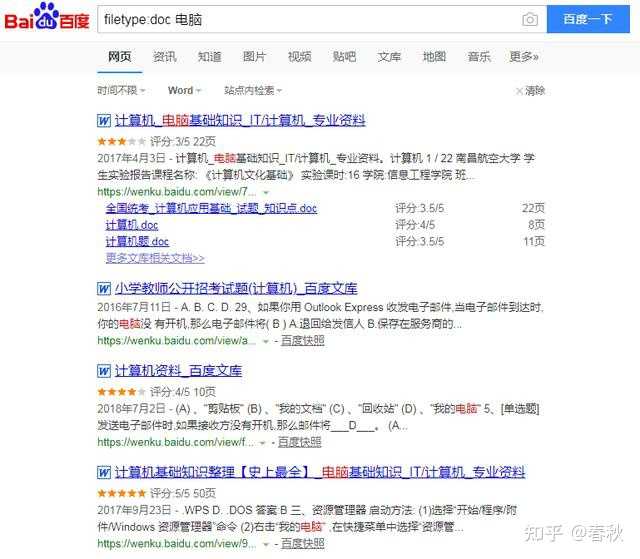
Task: Open 百度快照 for wenku.baidu.com/view/a... result
Action: pyautogui.click(x=302, y=341)
